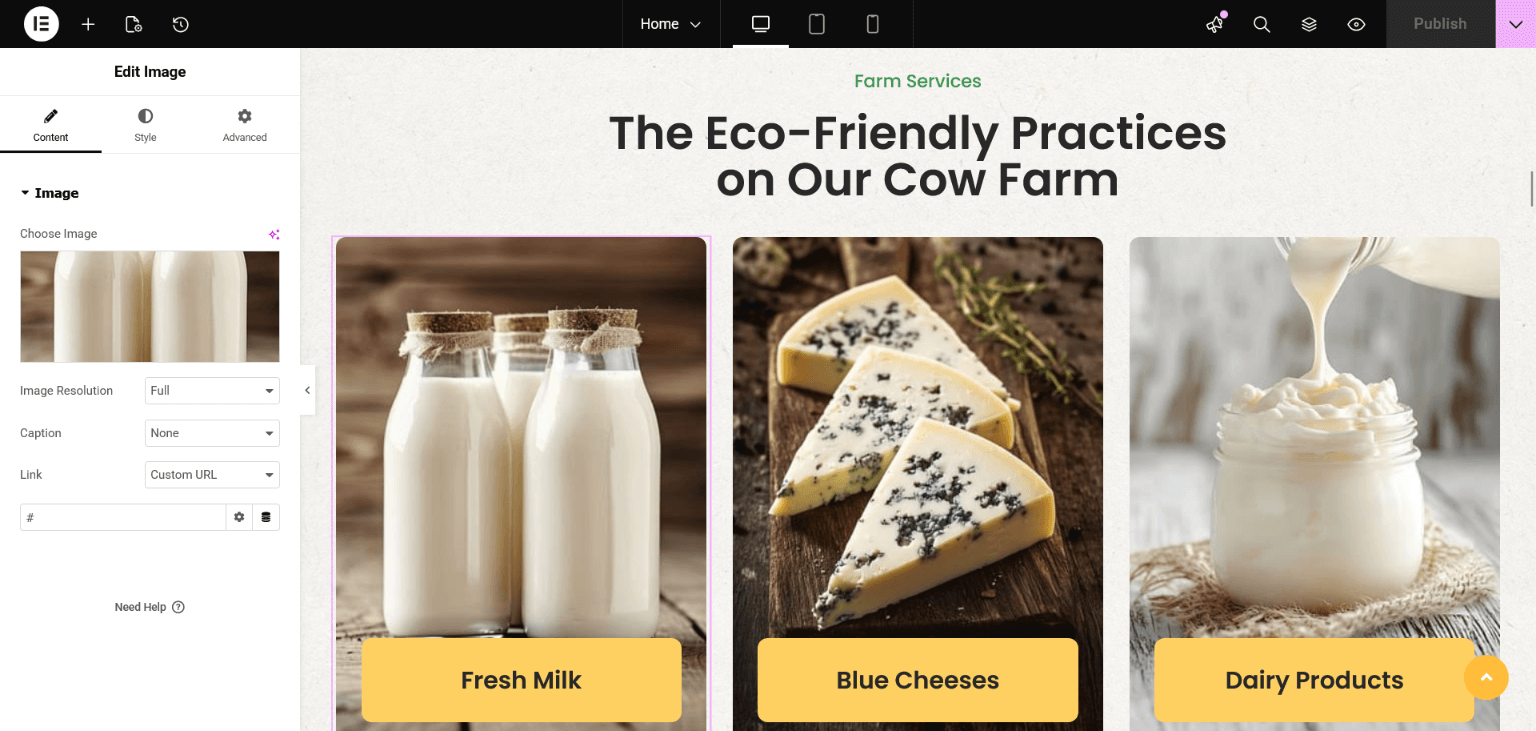Open the Caption dropdown
Screen dimensions: 1536x731
coord(212,433)
